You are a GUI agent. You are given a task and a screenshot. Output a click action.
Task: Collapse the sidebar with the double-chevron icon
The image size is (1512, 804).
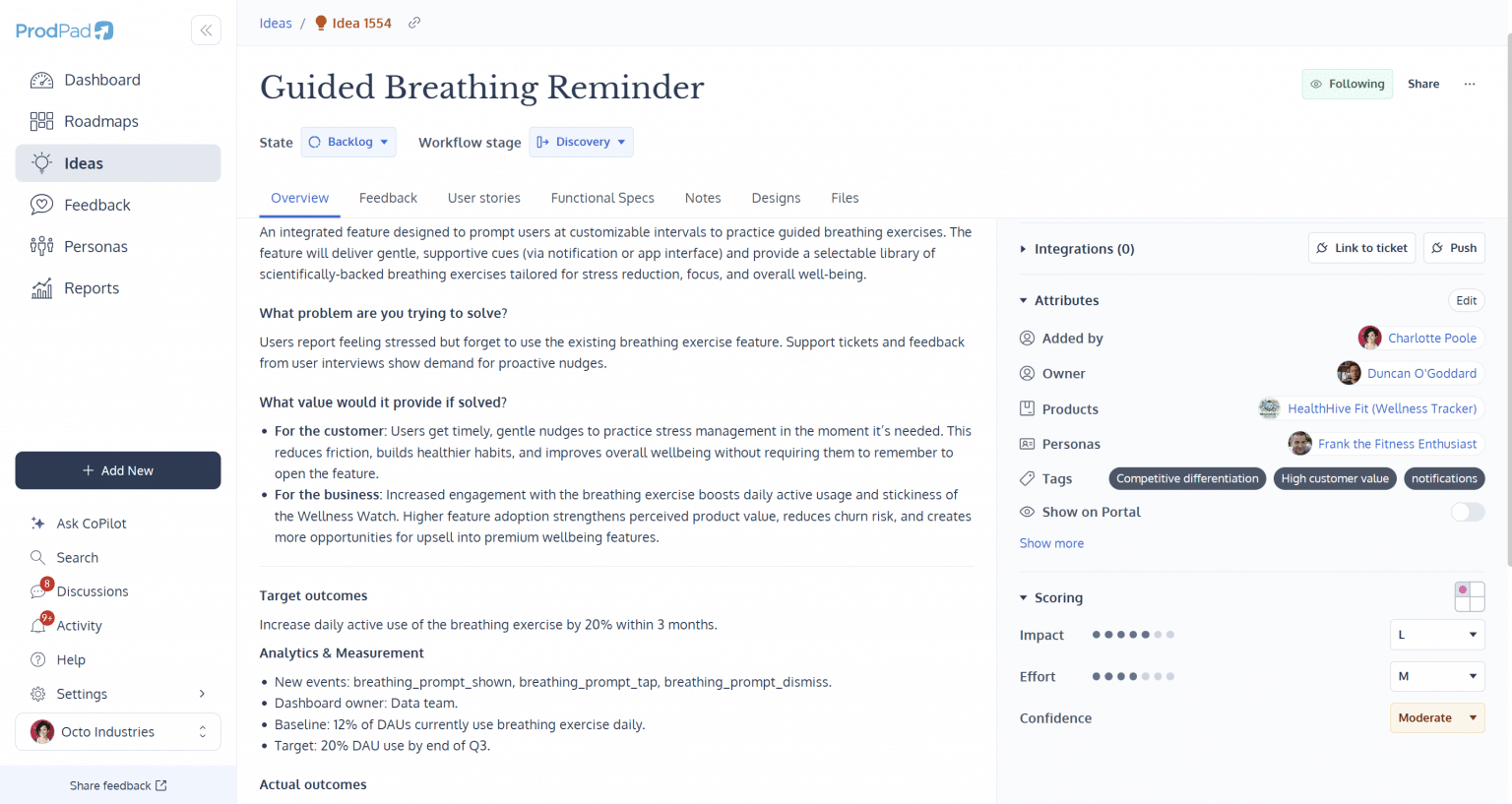206,31
